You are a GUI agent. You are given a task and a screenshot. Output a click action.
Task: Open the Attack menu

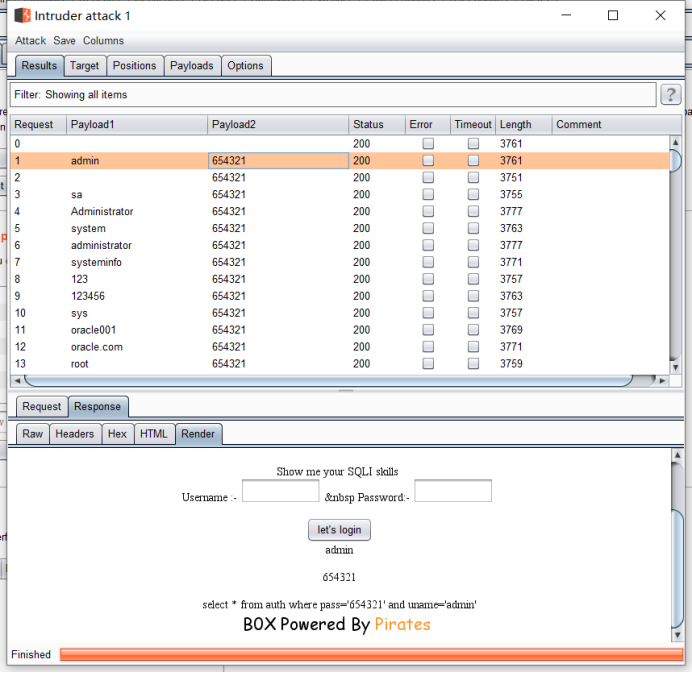click(30, 41)
